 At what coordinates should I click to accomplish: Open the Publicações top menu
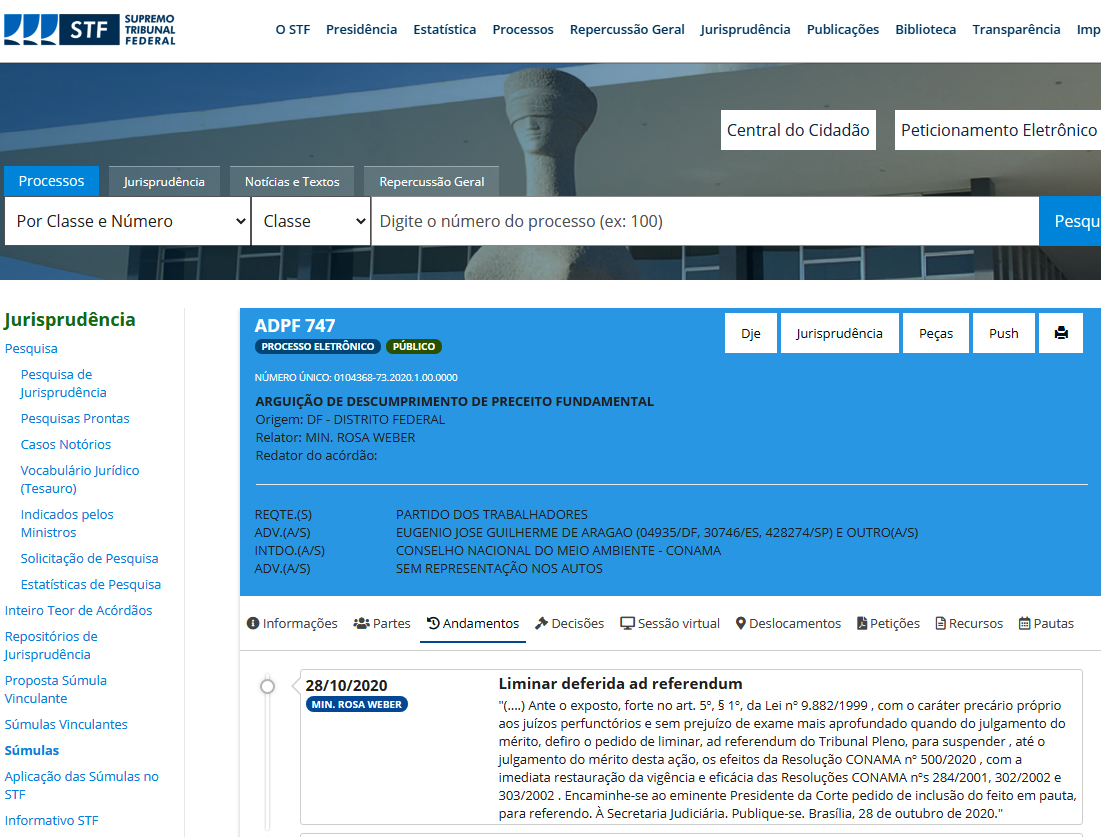click(x=843, y=29)
